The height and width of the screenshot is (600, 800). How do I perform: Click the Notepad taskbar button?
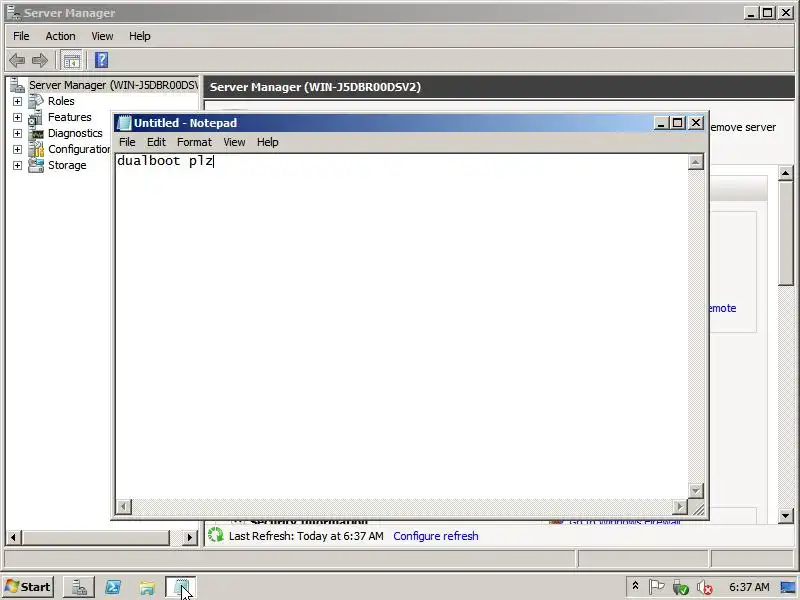(181, 587)
